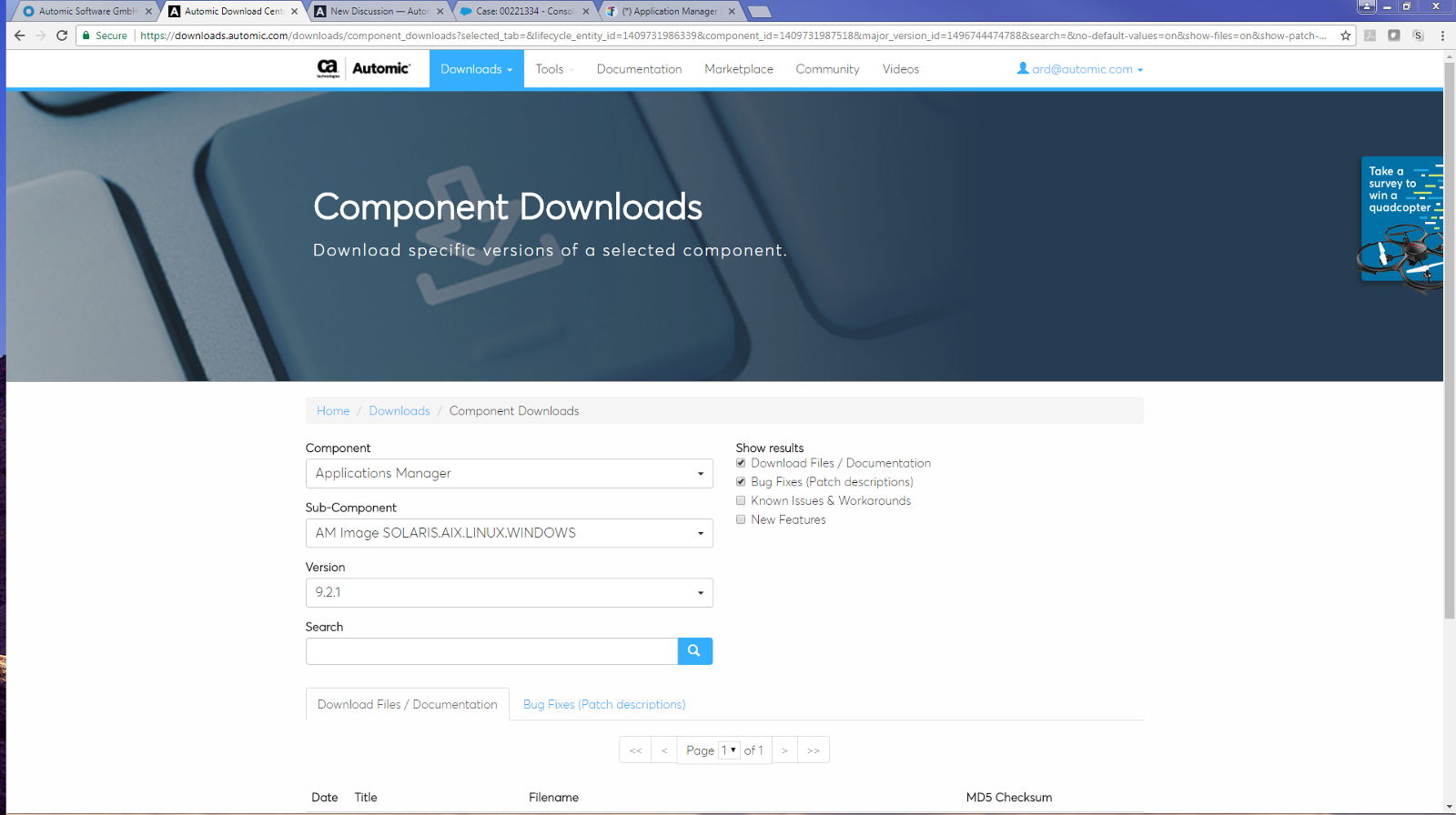Image resolution: width=1456 pixels, height=815 pixels.
Task: Close the Case: 00221334 tab
Action: pos(586,11)
